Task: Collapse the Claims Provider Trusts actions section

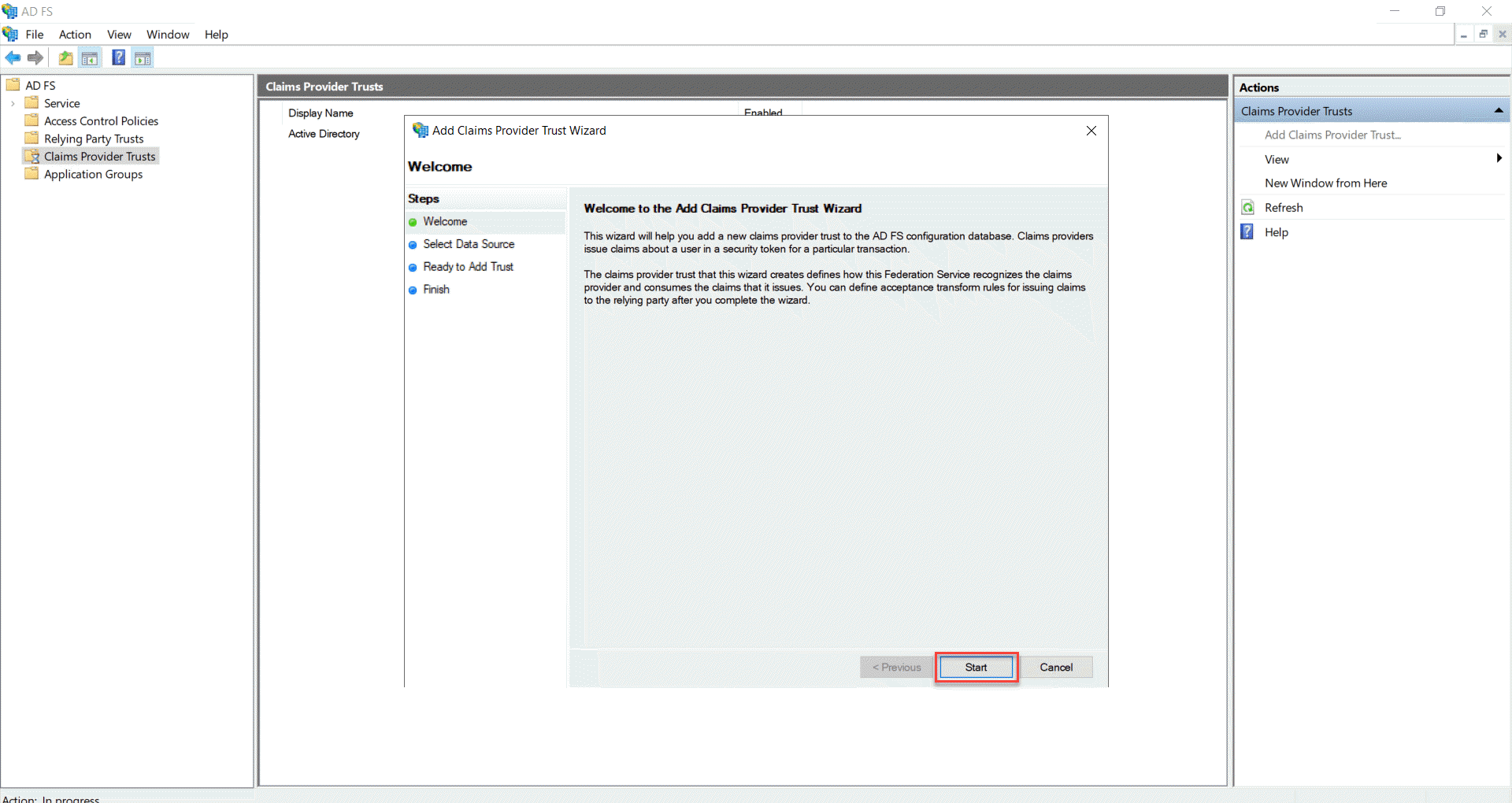Action: click(x=1498, y=111)
